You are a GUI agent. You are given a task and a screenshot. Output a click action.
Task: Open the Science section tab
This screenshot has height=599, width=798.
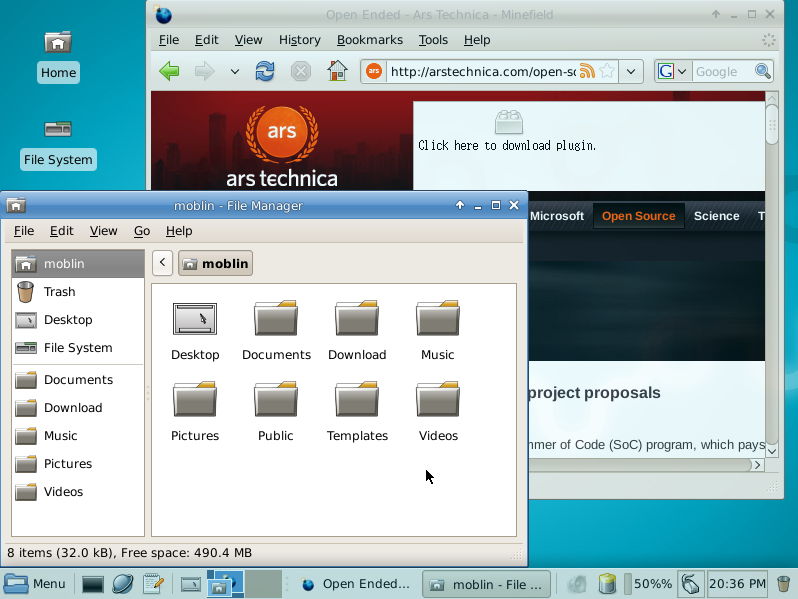click(717, 216)
